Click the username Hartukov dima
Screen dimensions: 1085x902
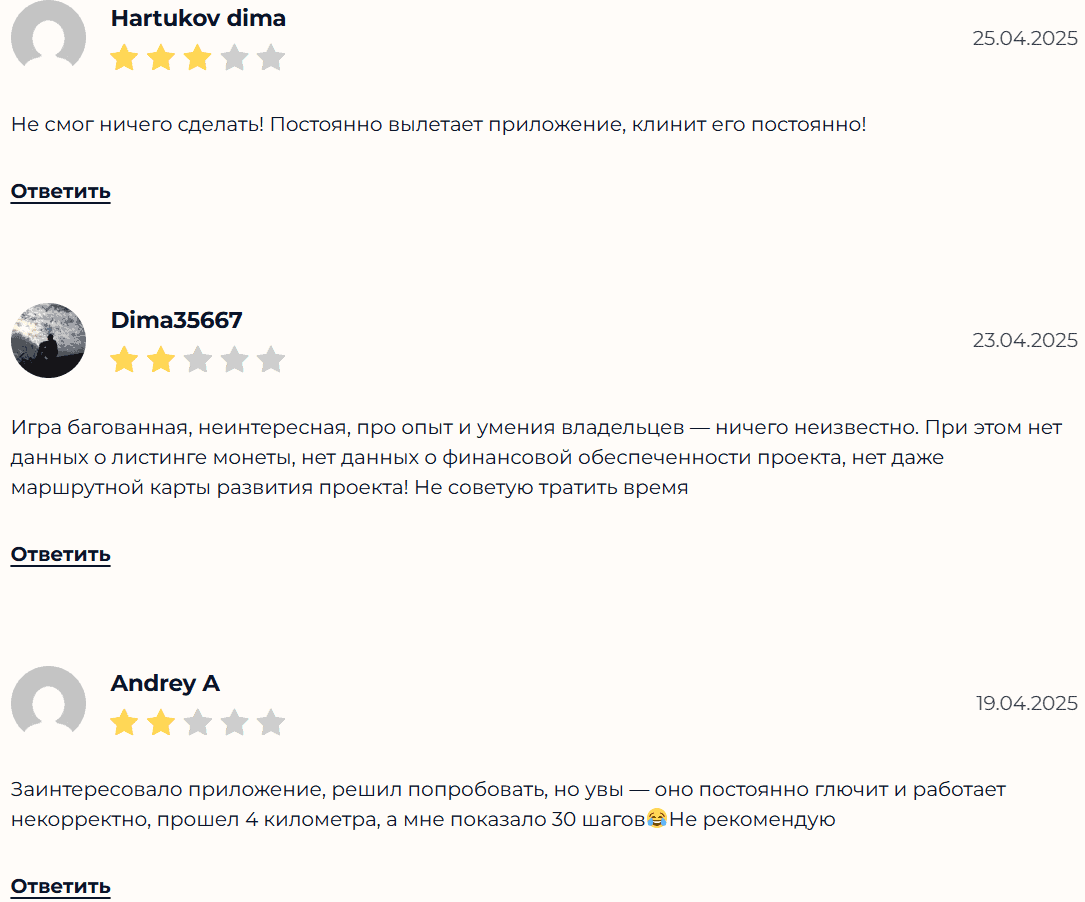coord(198,18)
